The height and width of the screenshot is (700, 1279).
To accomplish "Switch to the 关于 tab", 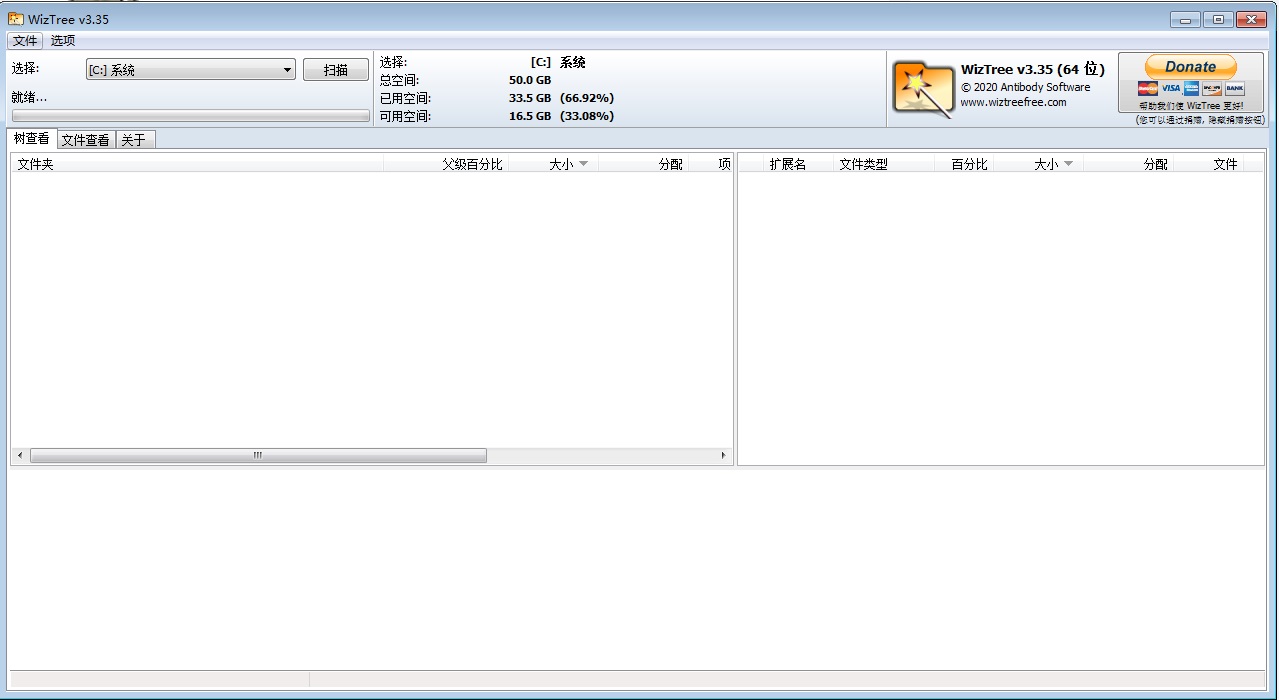I will [x=134, y=139].
